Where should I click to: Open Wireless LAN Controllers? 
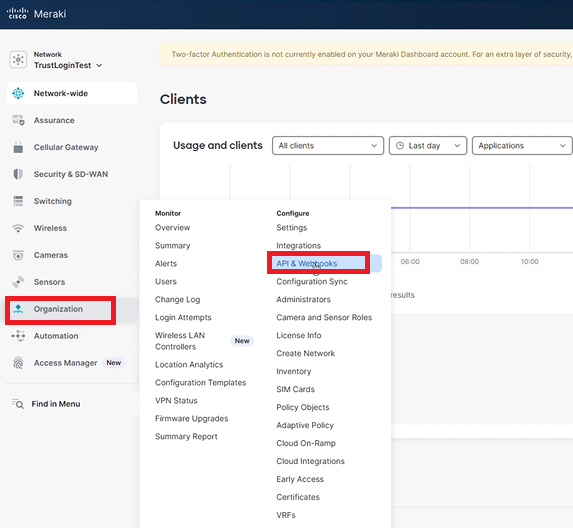tap(180, 341)
